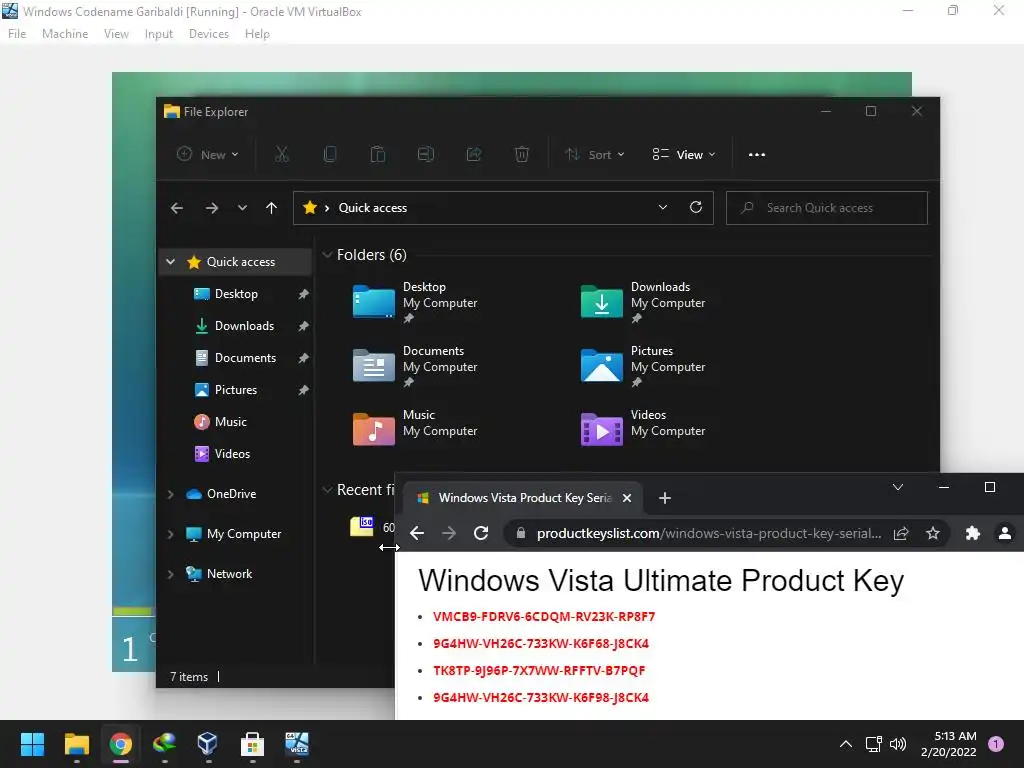The width and height of the screenshot is (1024, 768).
Task: Collapse the Recent files group
Action: 327,490
